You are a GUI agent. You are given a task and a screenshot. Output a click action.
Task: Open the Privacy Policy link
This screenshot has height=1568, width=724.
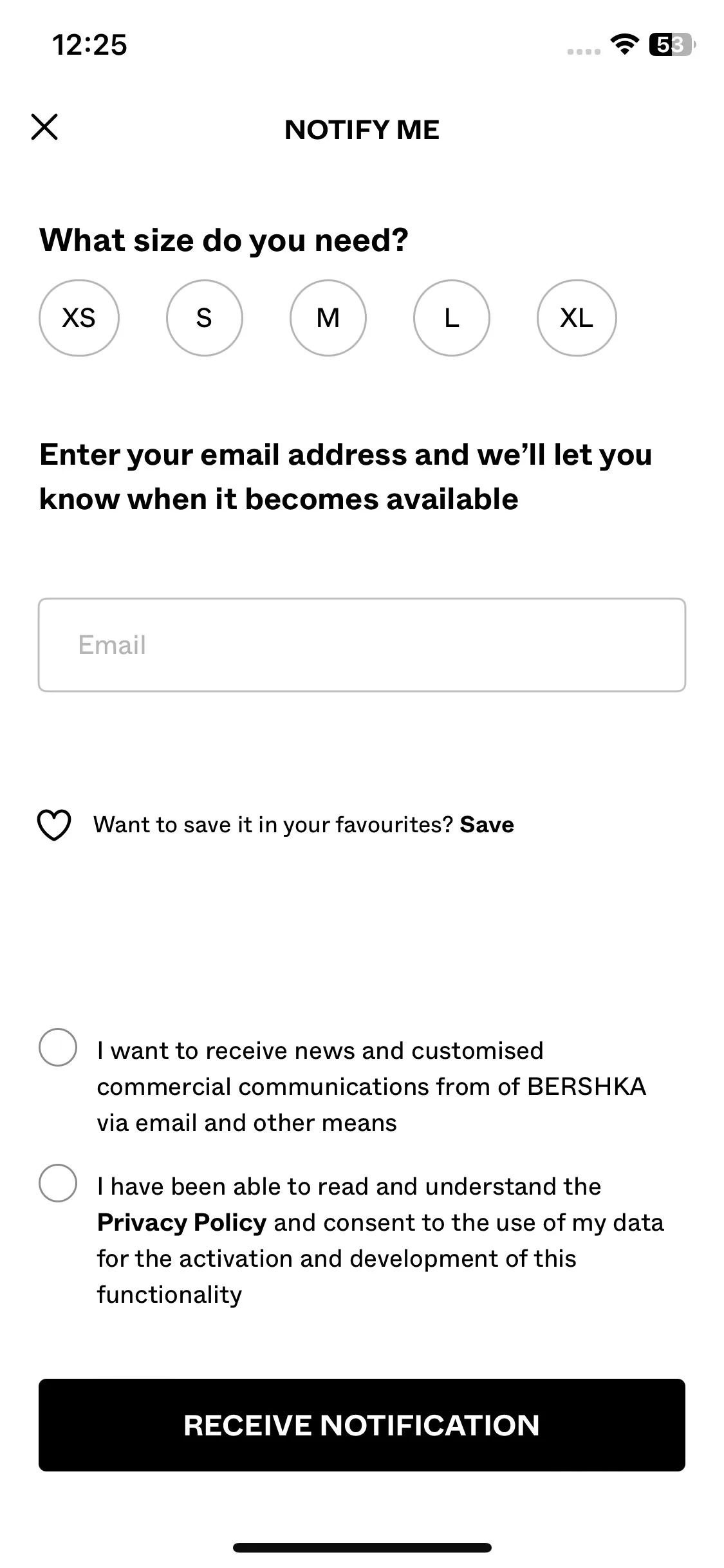click(x=181, y=1222)
